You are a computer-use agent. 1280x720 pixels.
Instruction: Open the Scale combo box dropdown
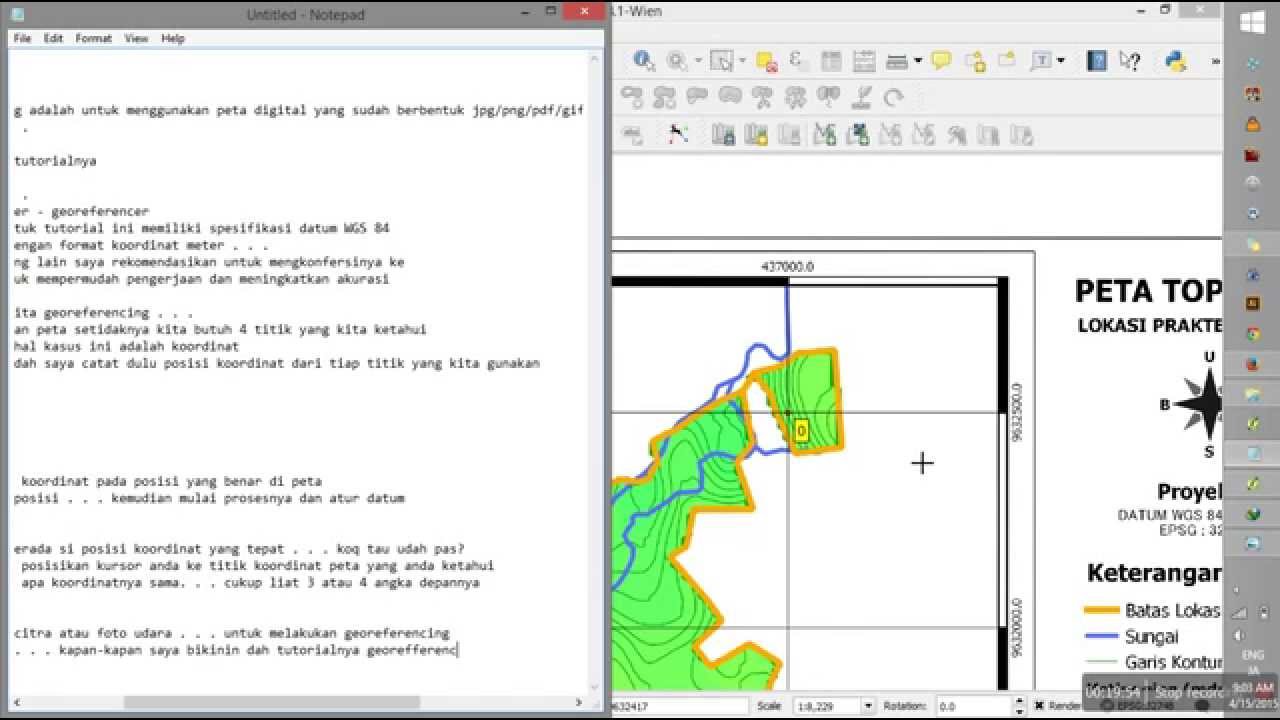tap(867, 706)
